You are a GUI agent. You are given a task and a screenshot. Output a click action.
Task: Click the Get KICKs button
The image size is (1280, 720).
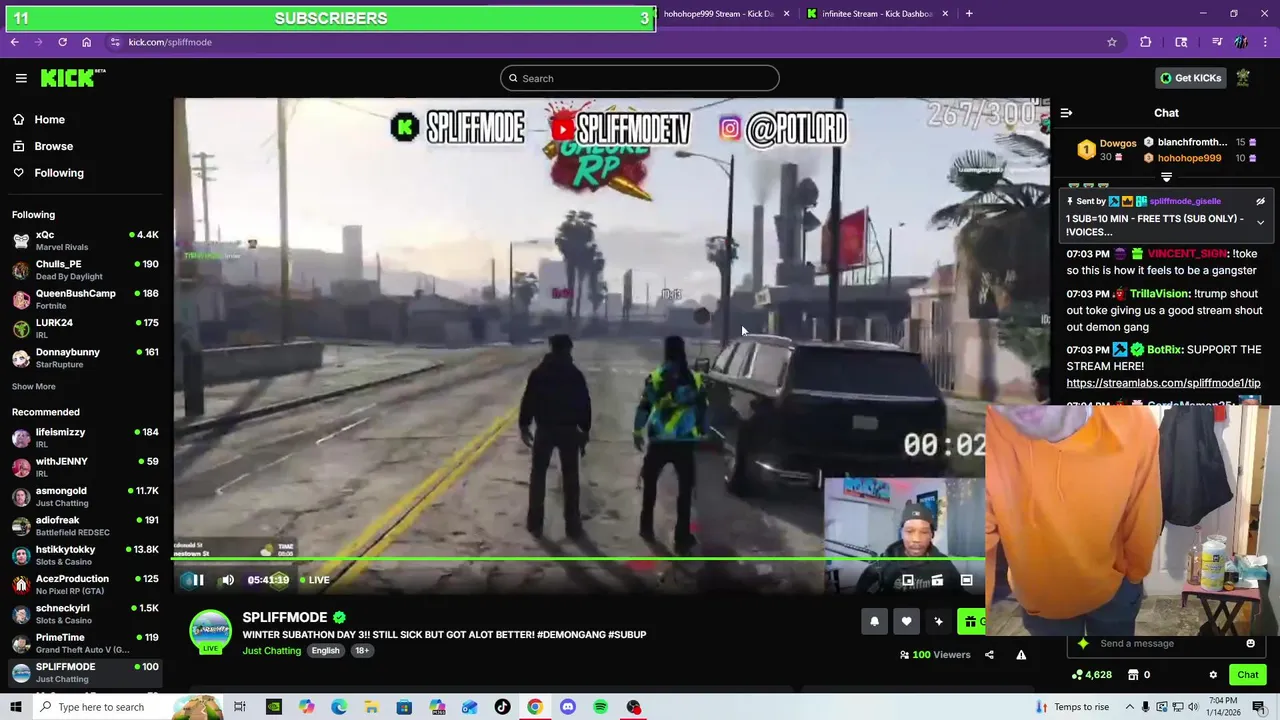pos(1189,78)
